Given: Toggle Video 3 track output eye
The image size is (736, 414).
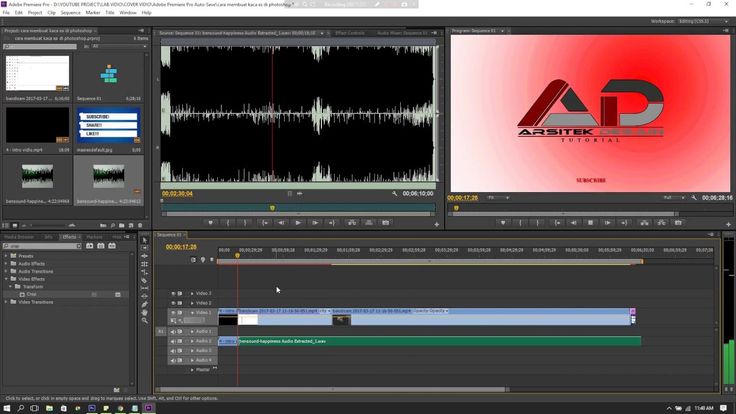Looking at the screenshot, I should (172, 293).
